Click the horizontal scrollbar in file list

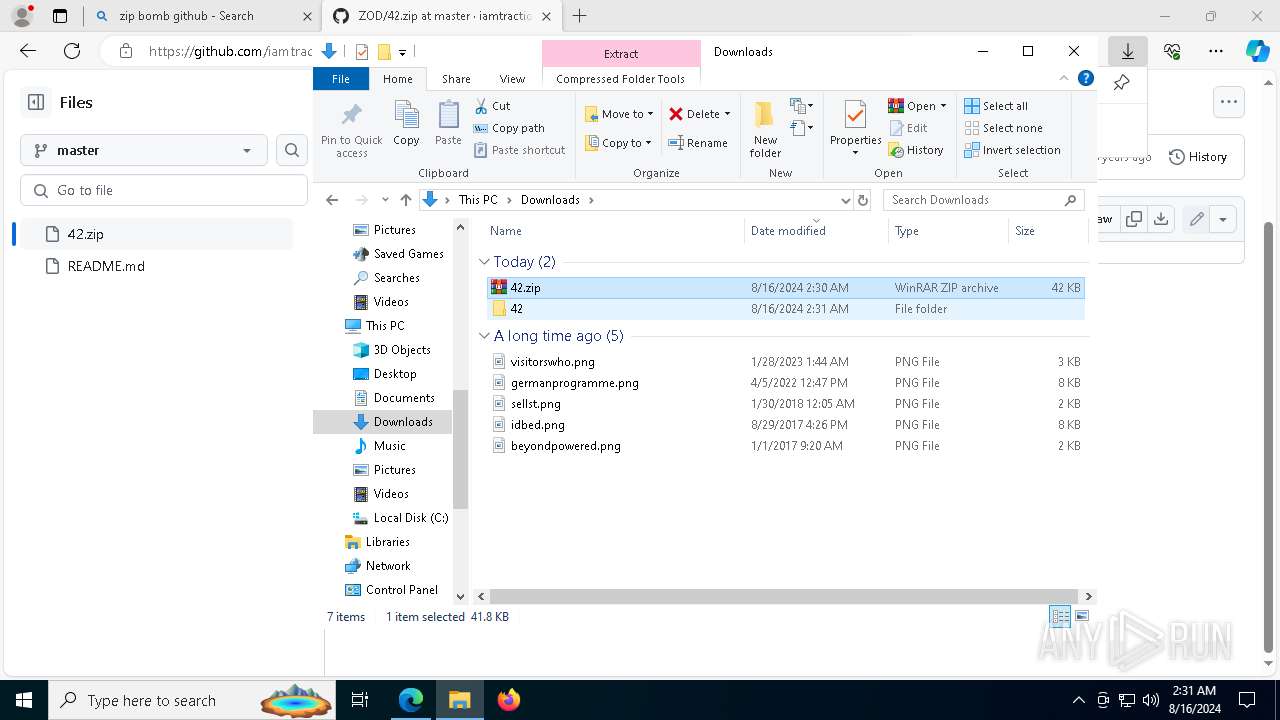click(782, 596)
